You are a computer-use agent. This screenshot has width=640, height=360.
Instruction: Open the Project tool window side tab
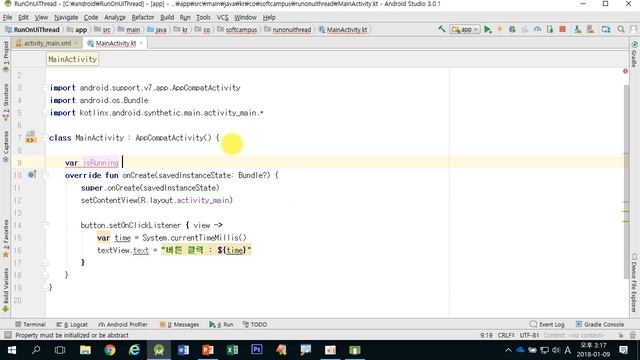[x=6, y=56]
